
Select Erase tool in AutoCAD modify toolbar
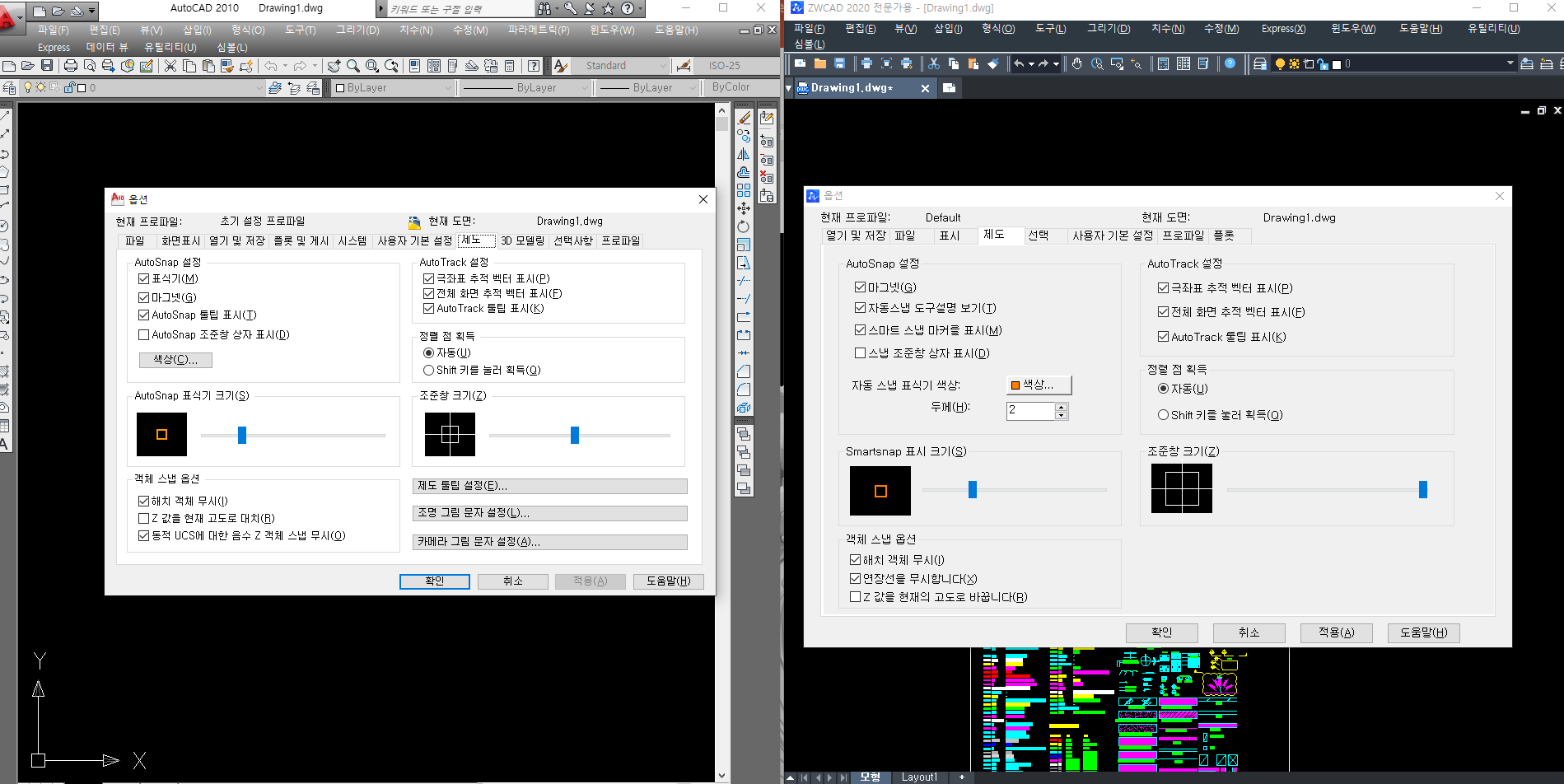click(744, 118)
